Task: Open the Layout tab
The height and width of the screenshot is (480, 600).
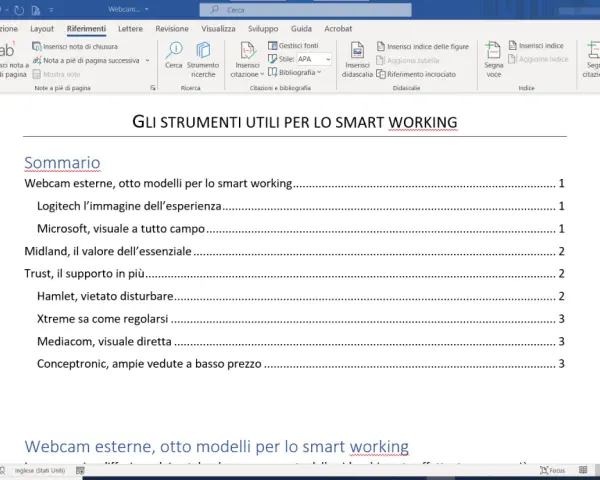Action: (x=42, y=29)
